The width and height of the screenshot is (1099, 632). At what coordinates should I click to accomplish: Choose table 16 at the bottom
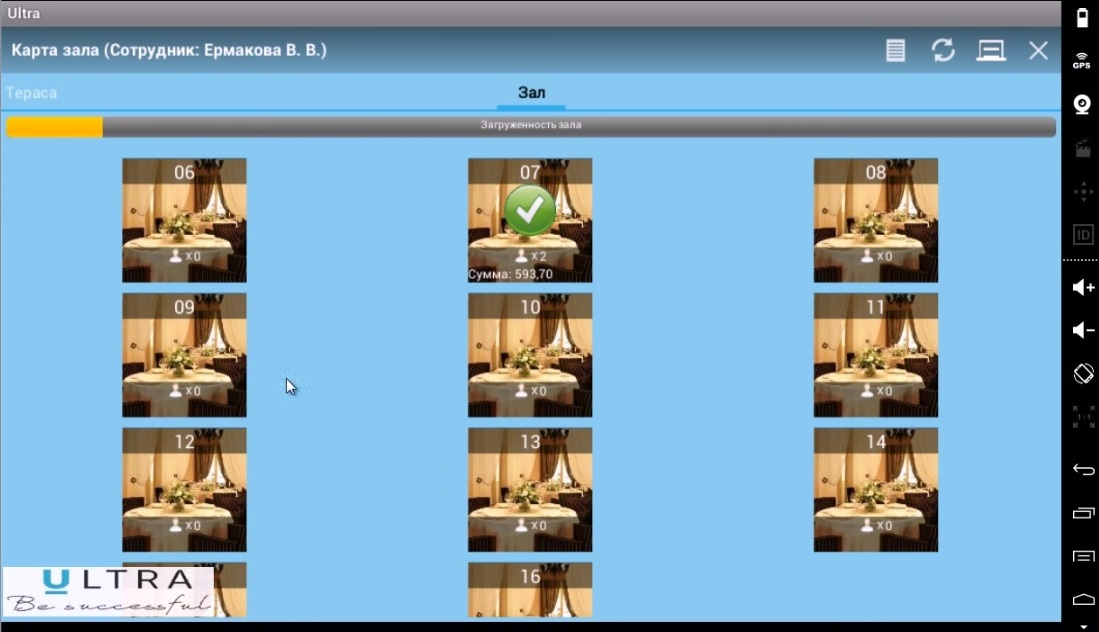point(530,589)
